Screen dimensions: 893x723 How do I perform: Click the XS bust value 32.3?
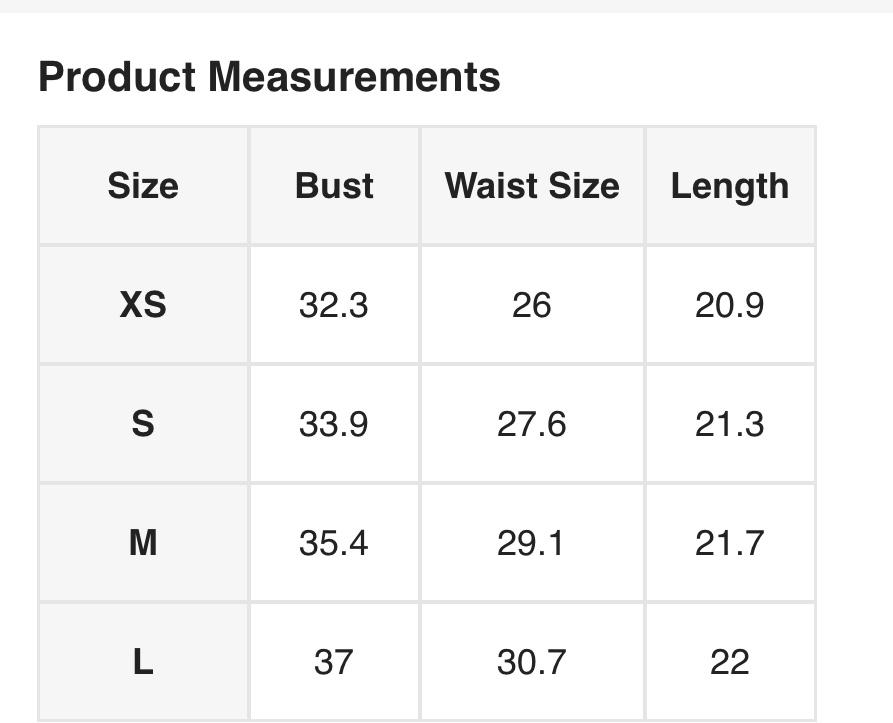[334, 305]
